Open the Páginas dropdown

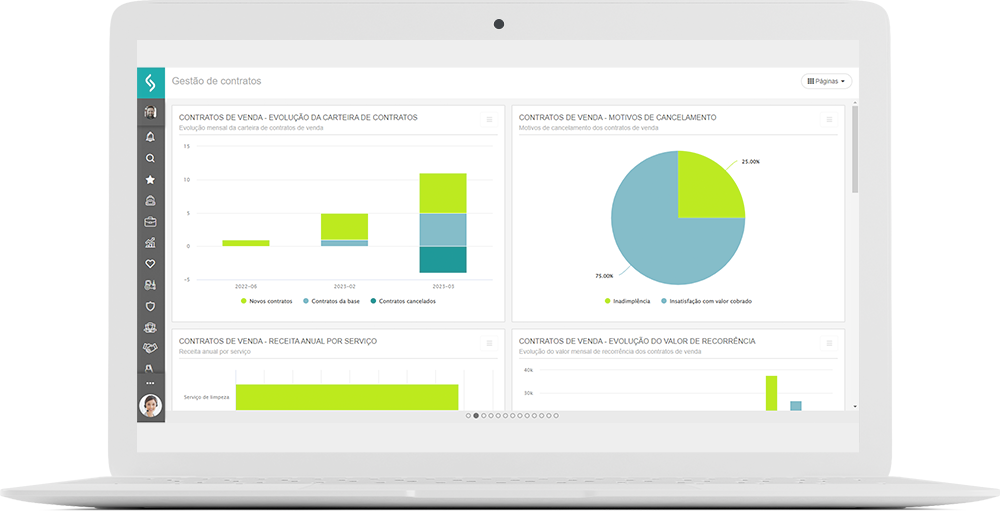tap(826, 81)
